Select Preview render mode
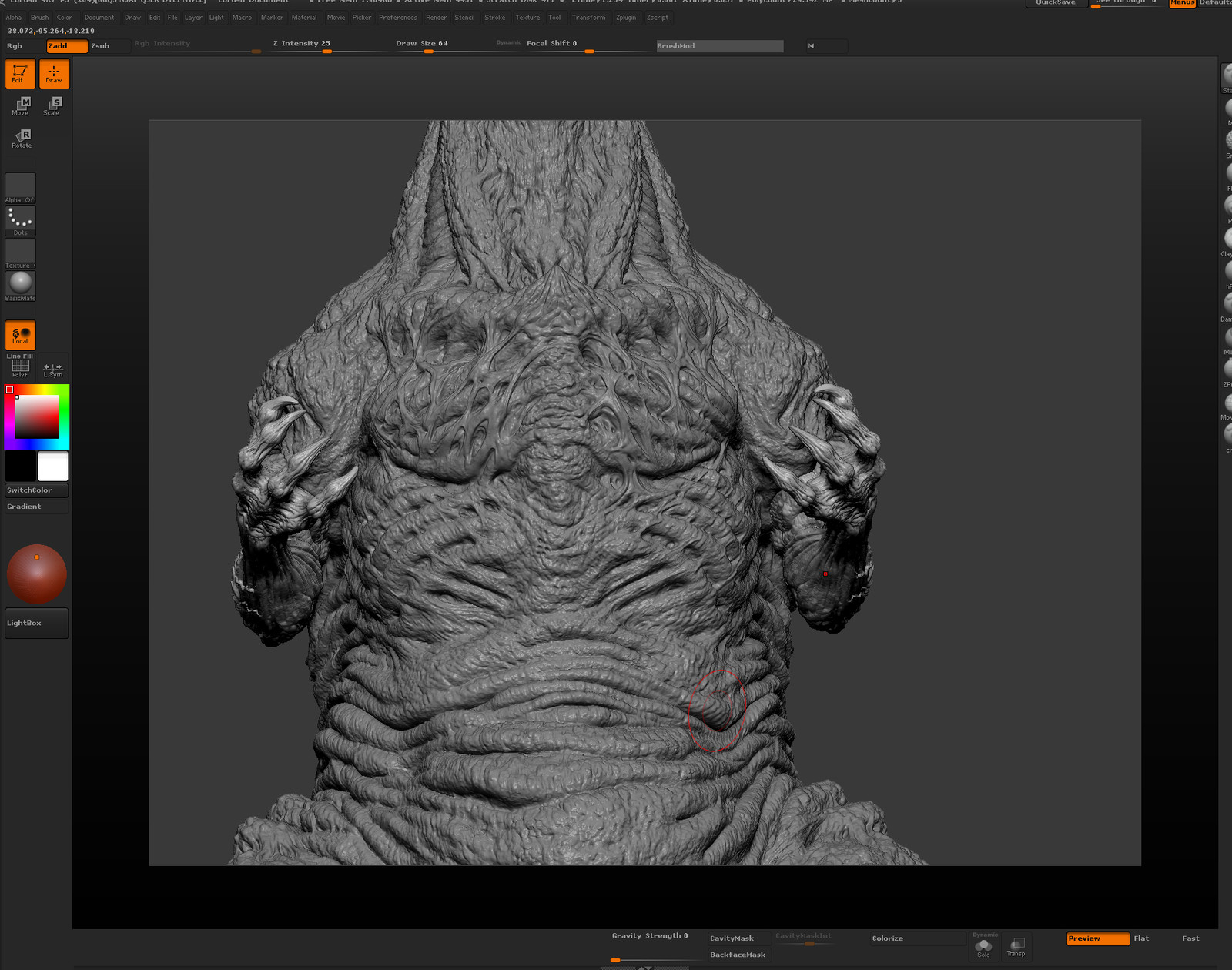The image size is (1232, 970). (x=1097, y=938)
